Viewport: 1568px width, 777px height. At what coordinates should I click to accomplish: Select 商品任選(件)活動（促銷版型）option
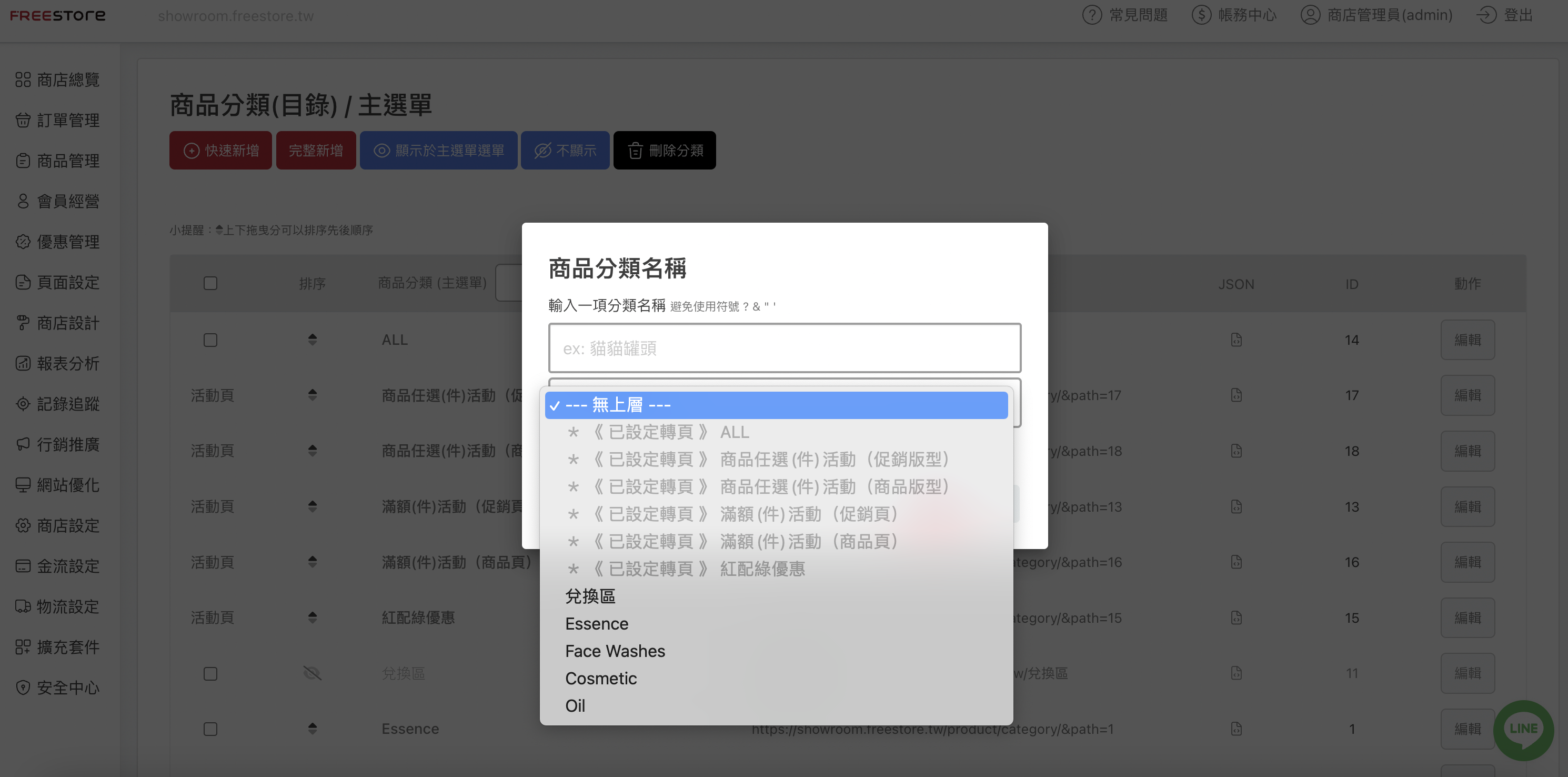pos(776,460)
